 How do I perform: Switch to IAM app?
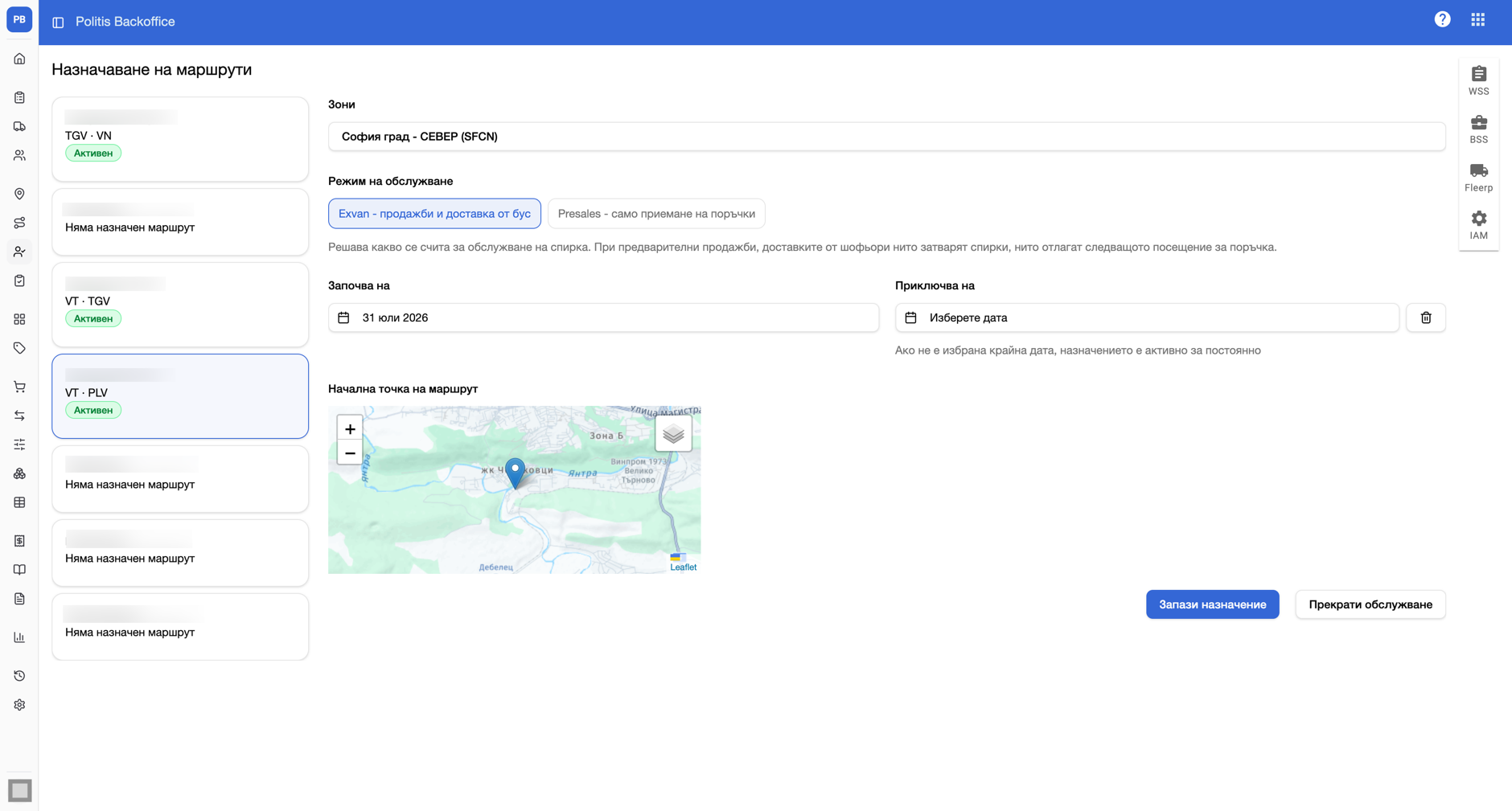[x=1478, y=225]
